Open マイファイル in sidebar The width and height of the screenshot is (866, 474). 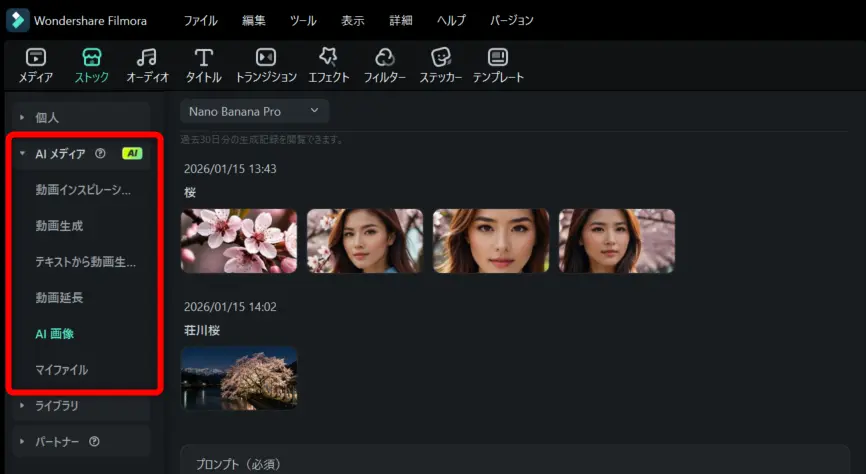pyautogui.click(x=62, y=370)
